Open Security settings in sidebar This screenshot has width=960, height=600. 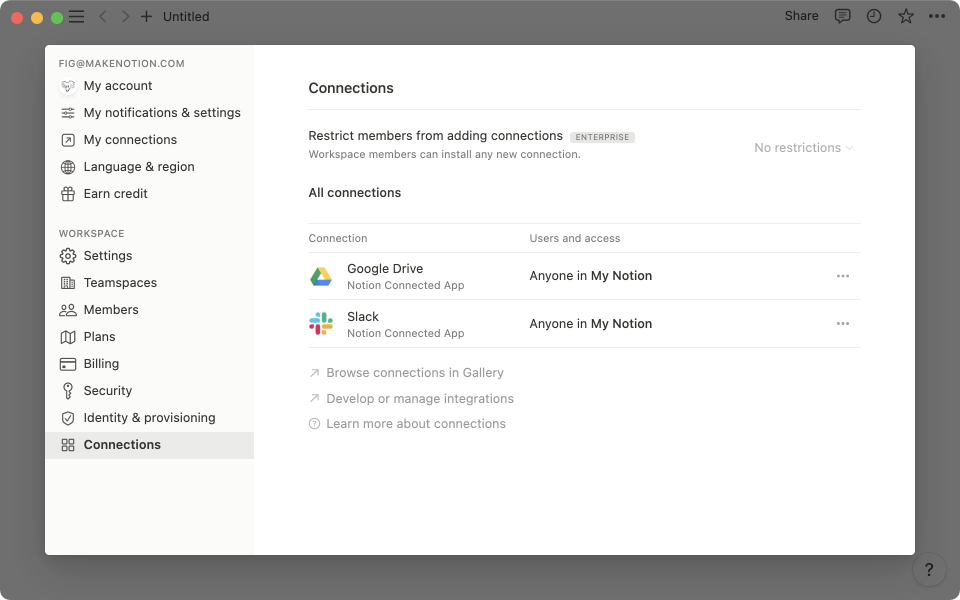click(x=107, y=391)
